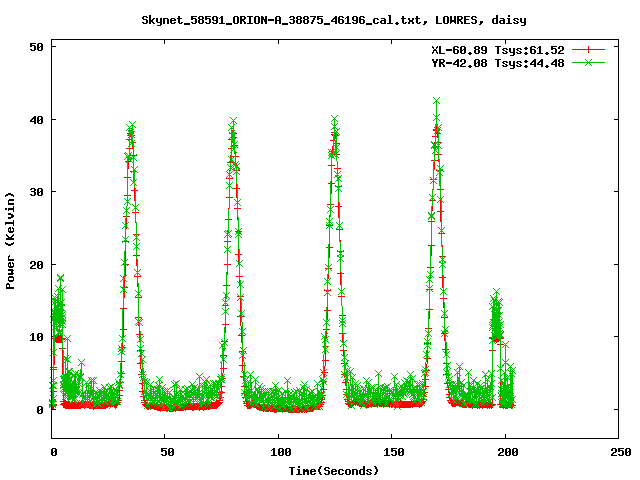Click the x-axis tick label 100
This screenshot has height=480, width=640.
pos(281,452)
